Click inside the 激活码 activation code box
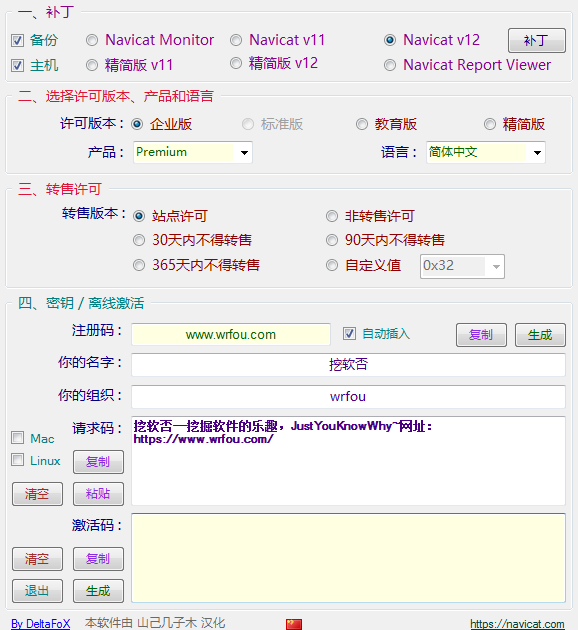 click(348, 558)
